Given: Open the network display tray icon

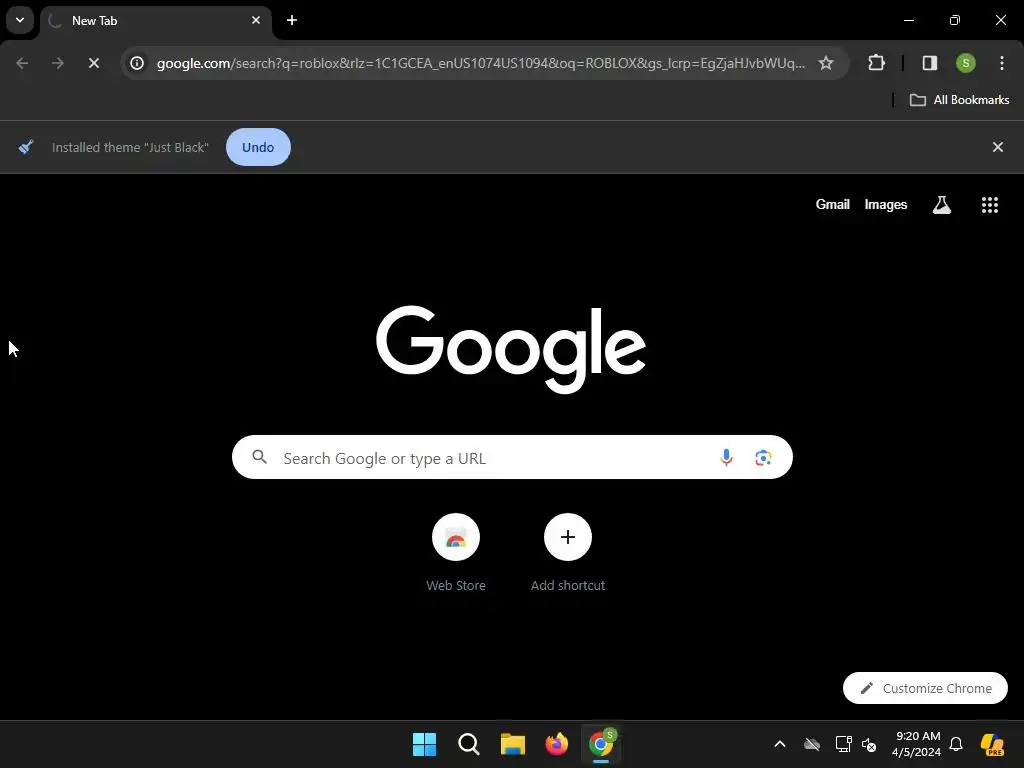Looking at the screenshot, I should tap(843, 744).
